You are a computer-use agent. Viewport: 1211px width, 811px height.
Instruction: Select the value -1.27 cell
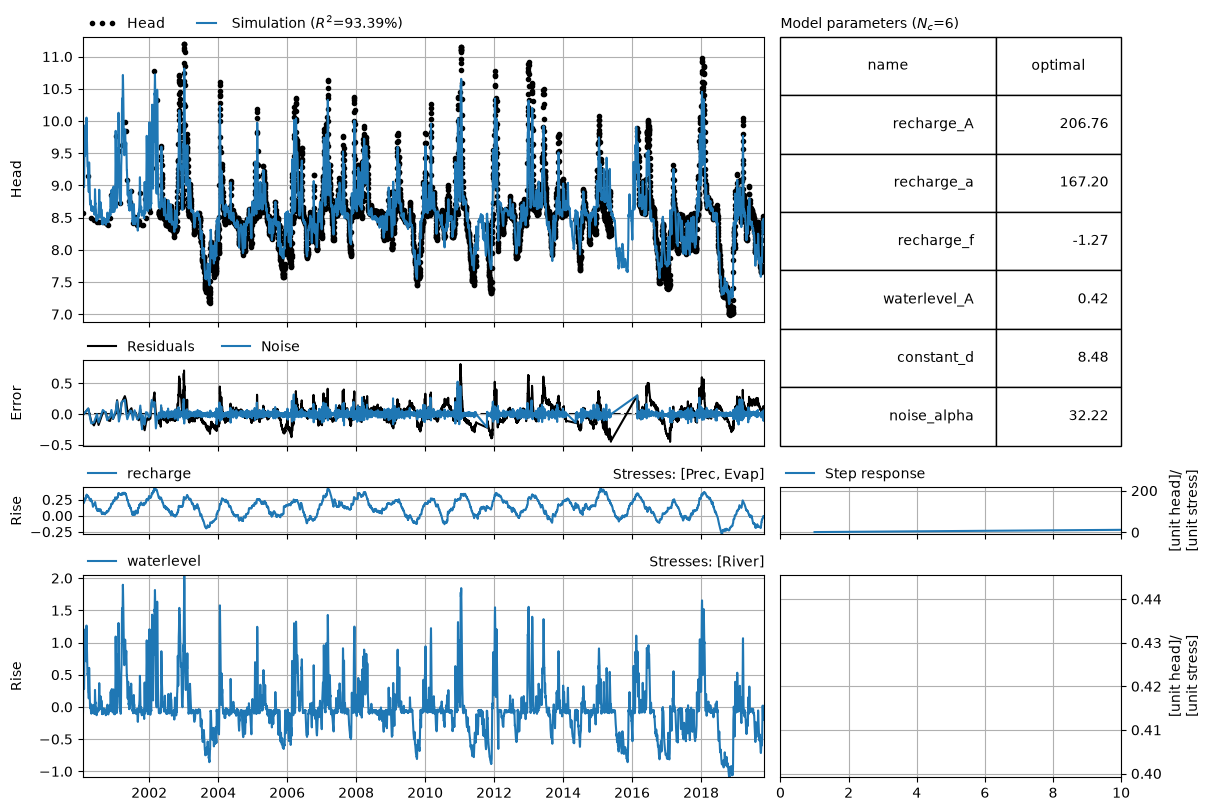[1058, 240]
